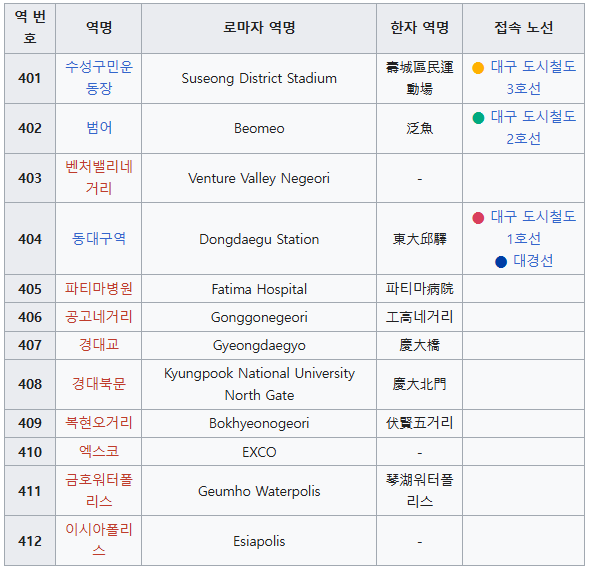The image size is (589, 570).
Task: Click the red Line 1 circle icon
Action: pos(478,218)
